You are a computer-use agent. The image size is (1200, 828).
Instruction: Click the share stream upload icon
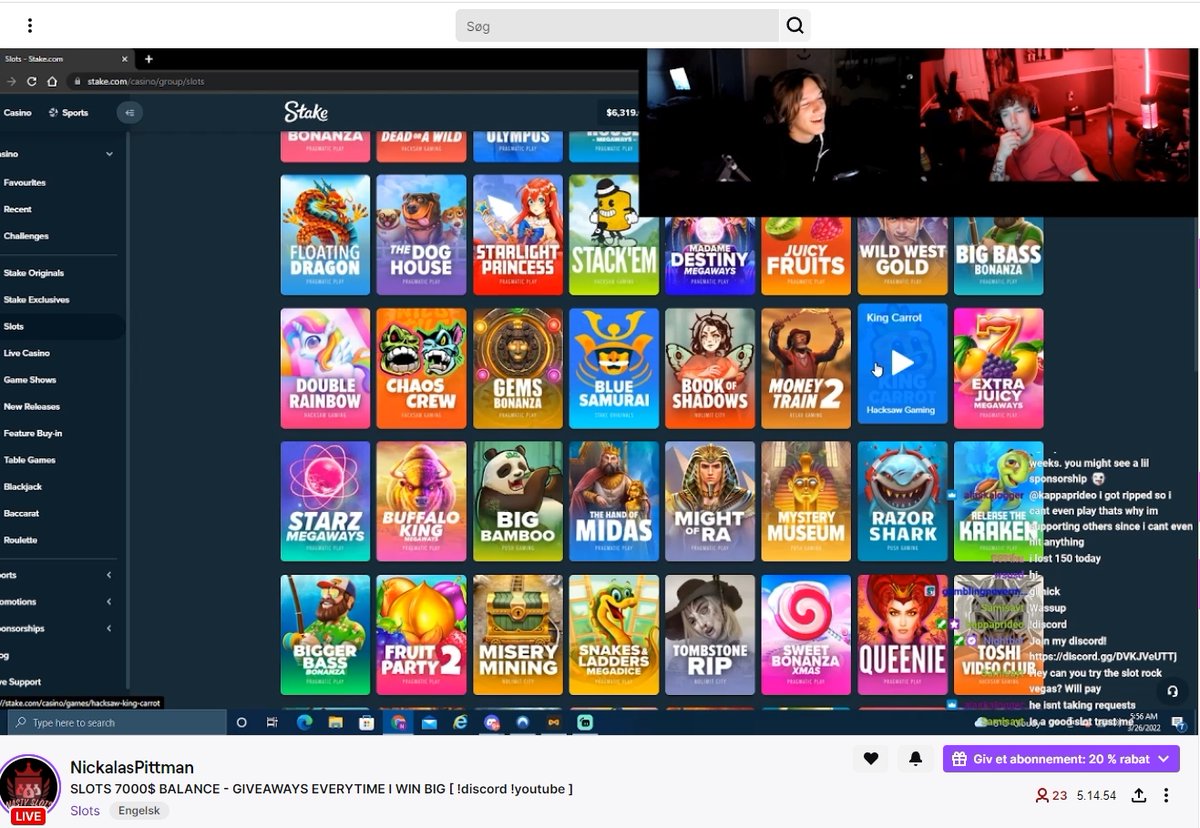pyautogui.click(x=1138, y=796)
